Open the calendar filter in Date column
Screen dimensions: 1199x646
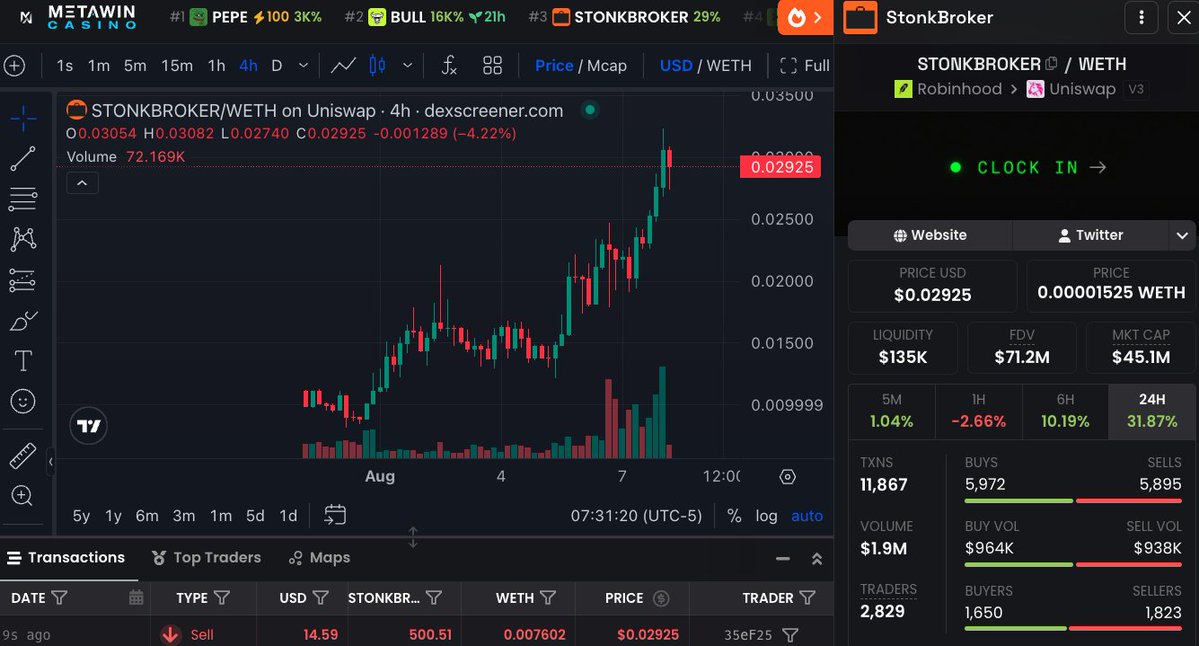click(136, 598)
